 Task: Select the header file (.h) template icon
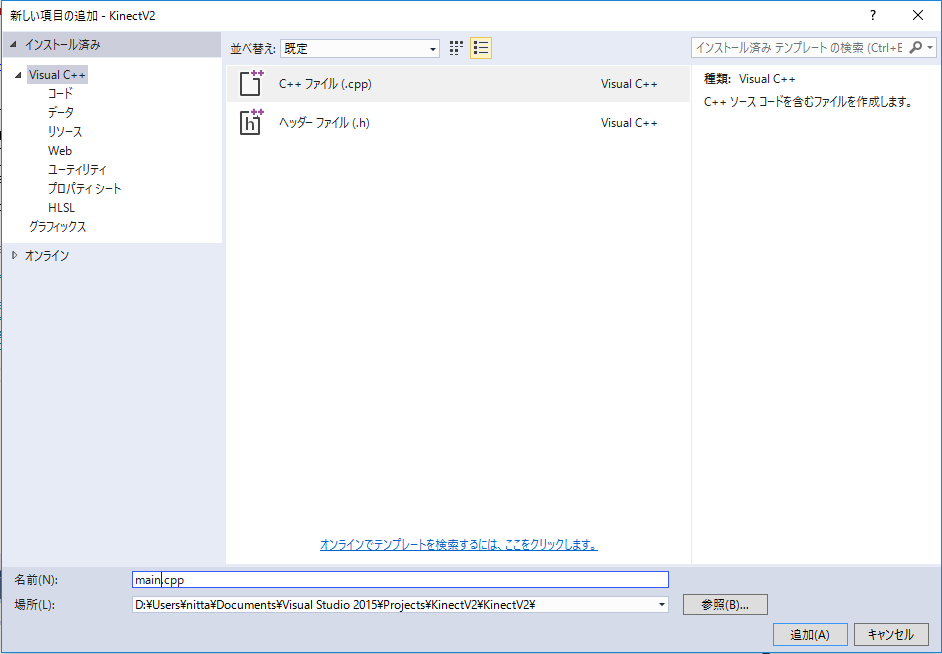[x=251, y=122]
